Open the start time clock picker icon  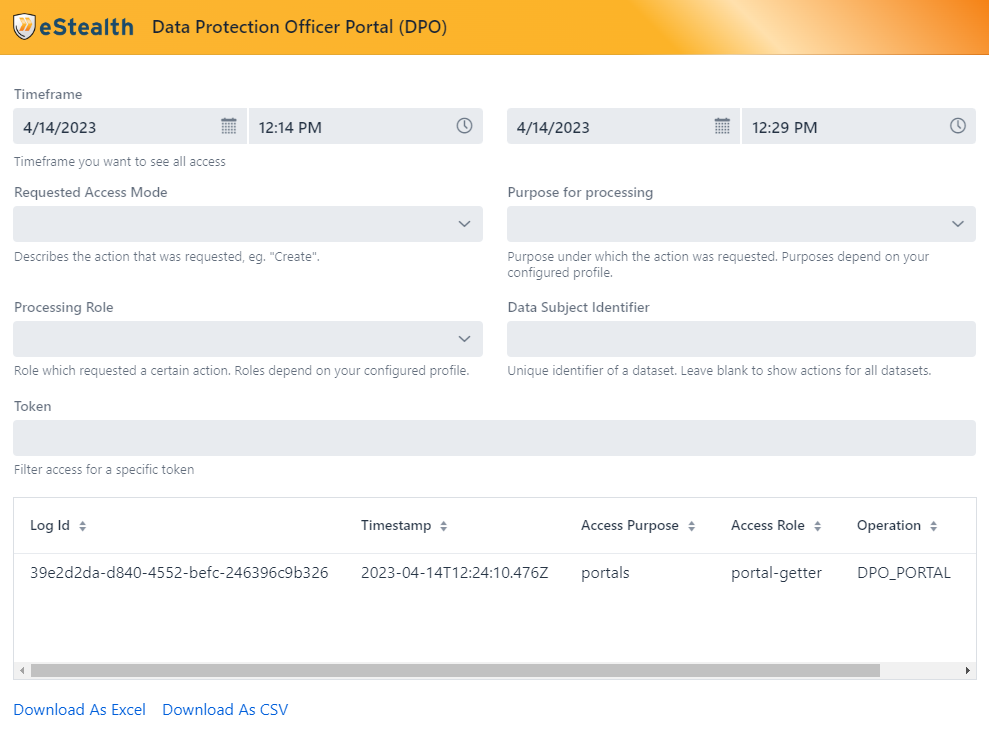pyautogui.click(x=464, y=126)
